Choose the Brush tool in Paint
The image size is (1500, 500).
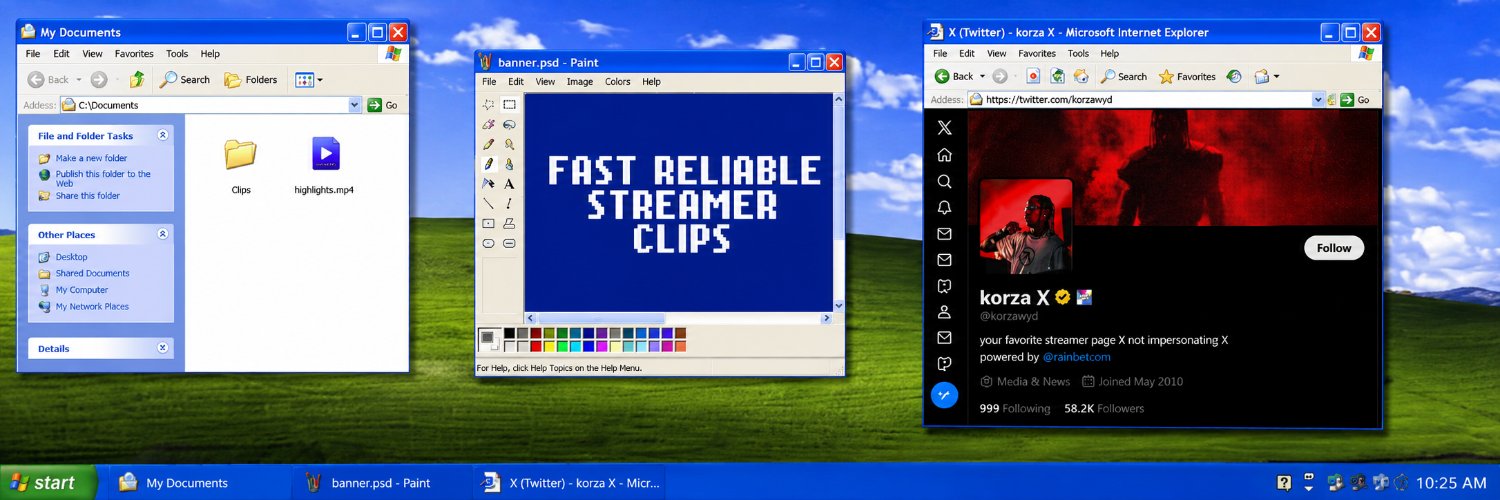pyautogui.click(x=509, y=164)
